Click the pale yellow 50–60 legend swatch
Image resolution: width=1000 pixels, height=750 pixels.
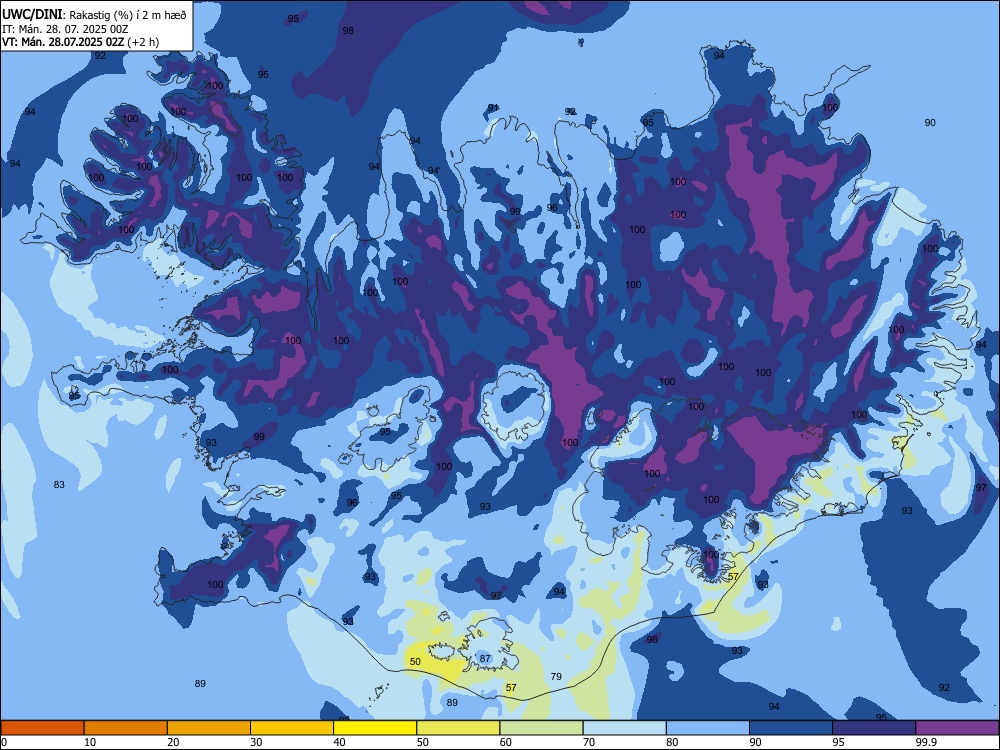pos(458,728)
